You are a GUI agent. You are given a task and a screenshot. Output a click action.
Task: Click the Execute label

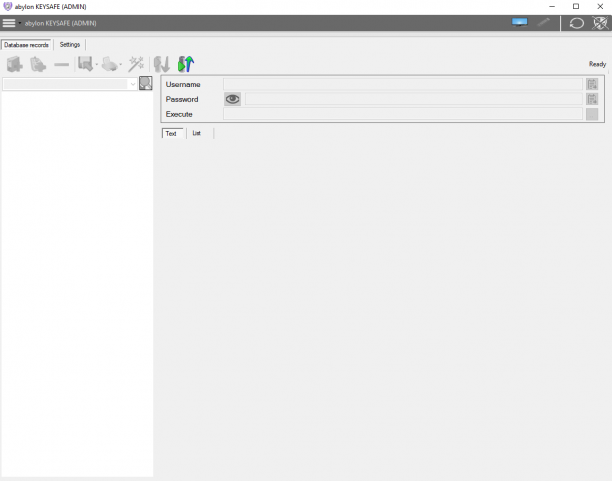click(179, 114)
